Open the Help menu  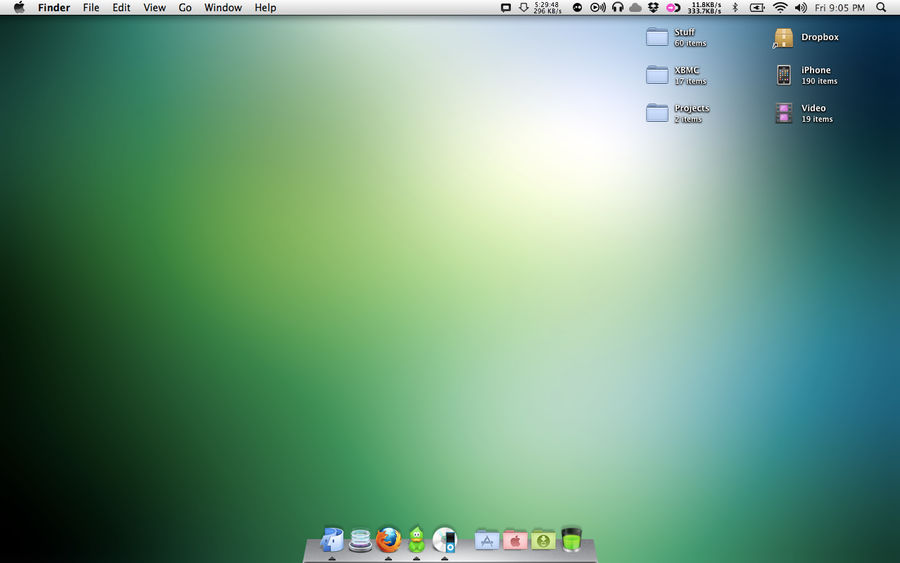[265, 7]
